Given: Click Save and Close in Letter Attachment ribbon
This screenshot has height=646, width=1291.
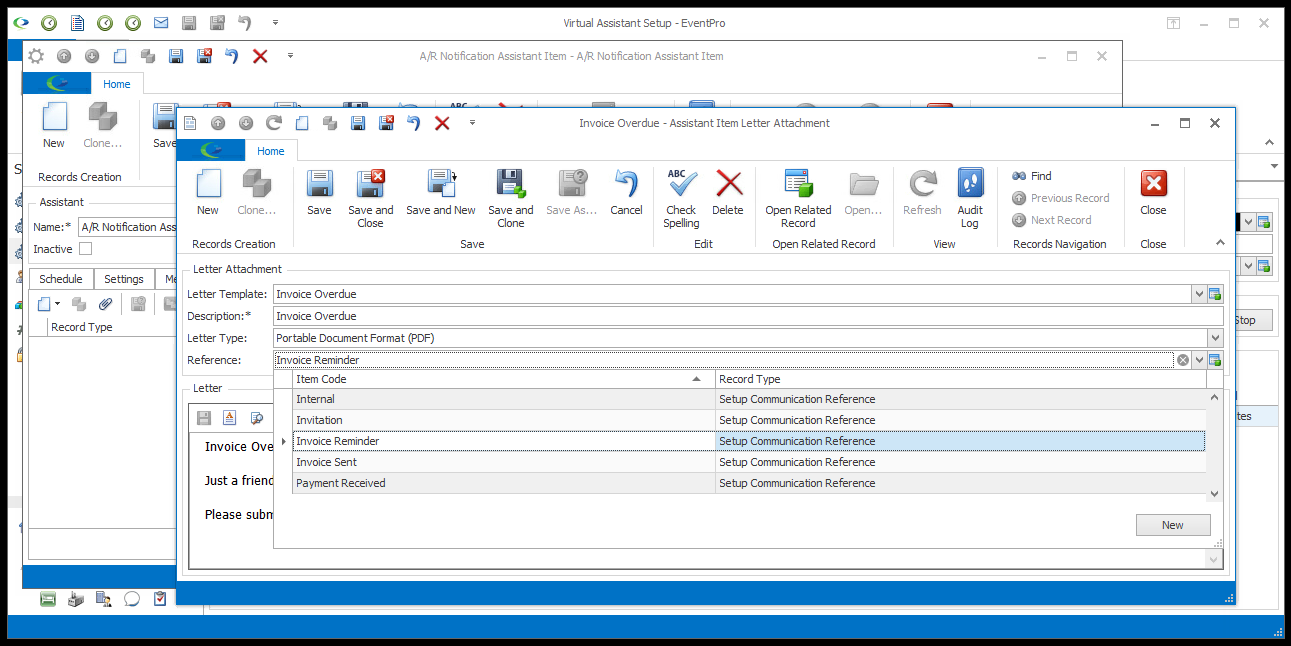Looking at the screenshot, I should (x=370, y=198).
